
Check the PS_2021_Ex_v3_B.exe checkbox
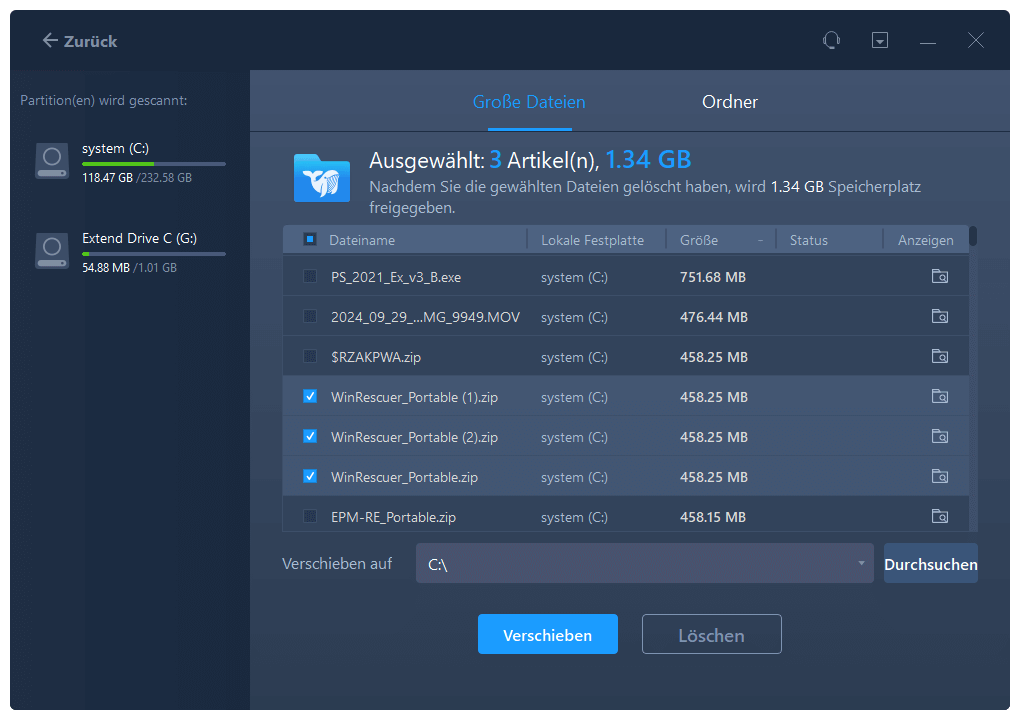(310, 277)
